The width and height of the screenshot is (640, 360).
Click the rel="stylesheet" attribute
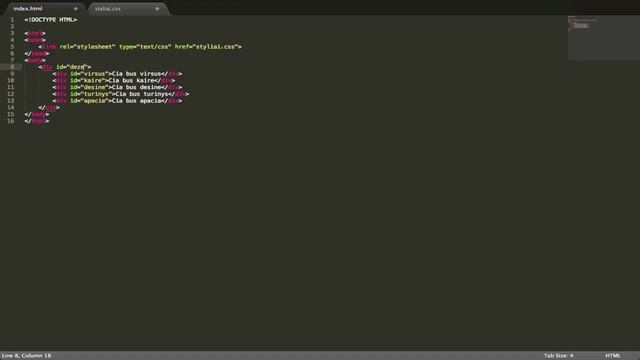point(87,47)
